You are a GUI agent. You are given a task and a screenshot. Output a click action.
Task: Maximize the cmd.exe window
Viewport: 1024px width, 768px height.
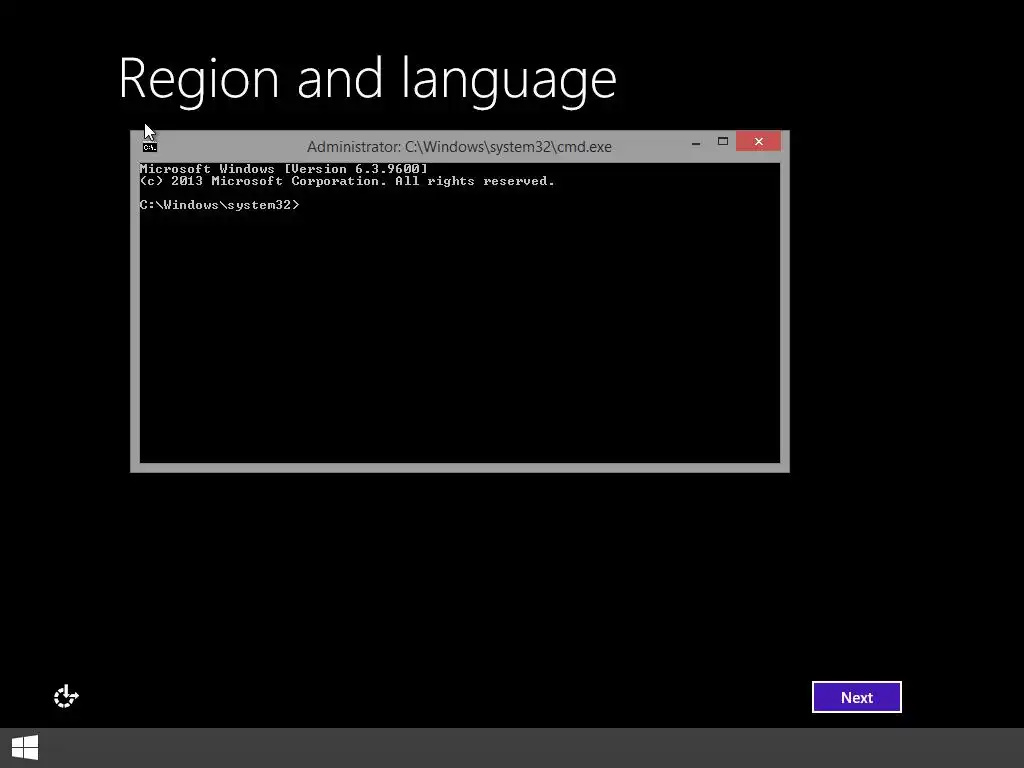click(722, 142)
